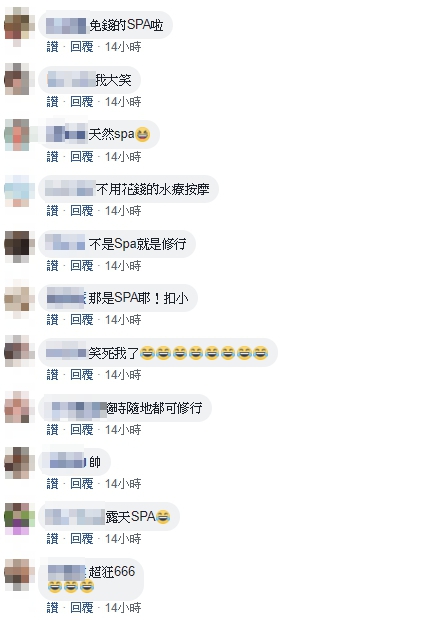Open avatar of "露天SPA" commenter

(17, 517)
